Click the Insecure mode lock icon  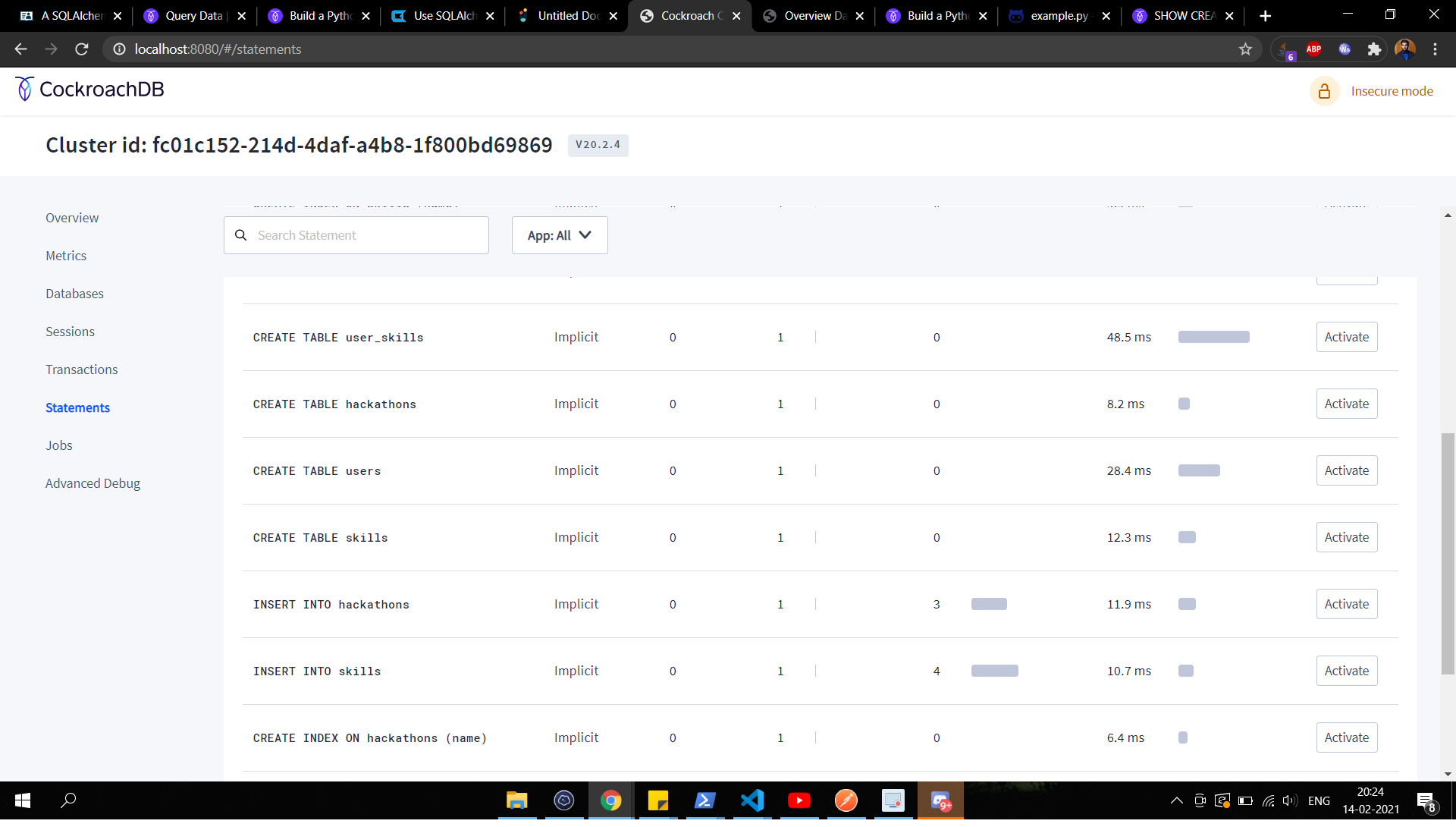pyautogui.click(x=1324, y=91)
